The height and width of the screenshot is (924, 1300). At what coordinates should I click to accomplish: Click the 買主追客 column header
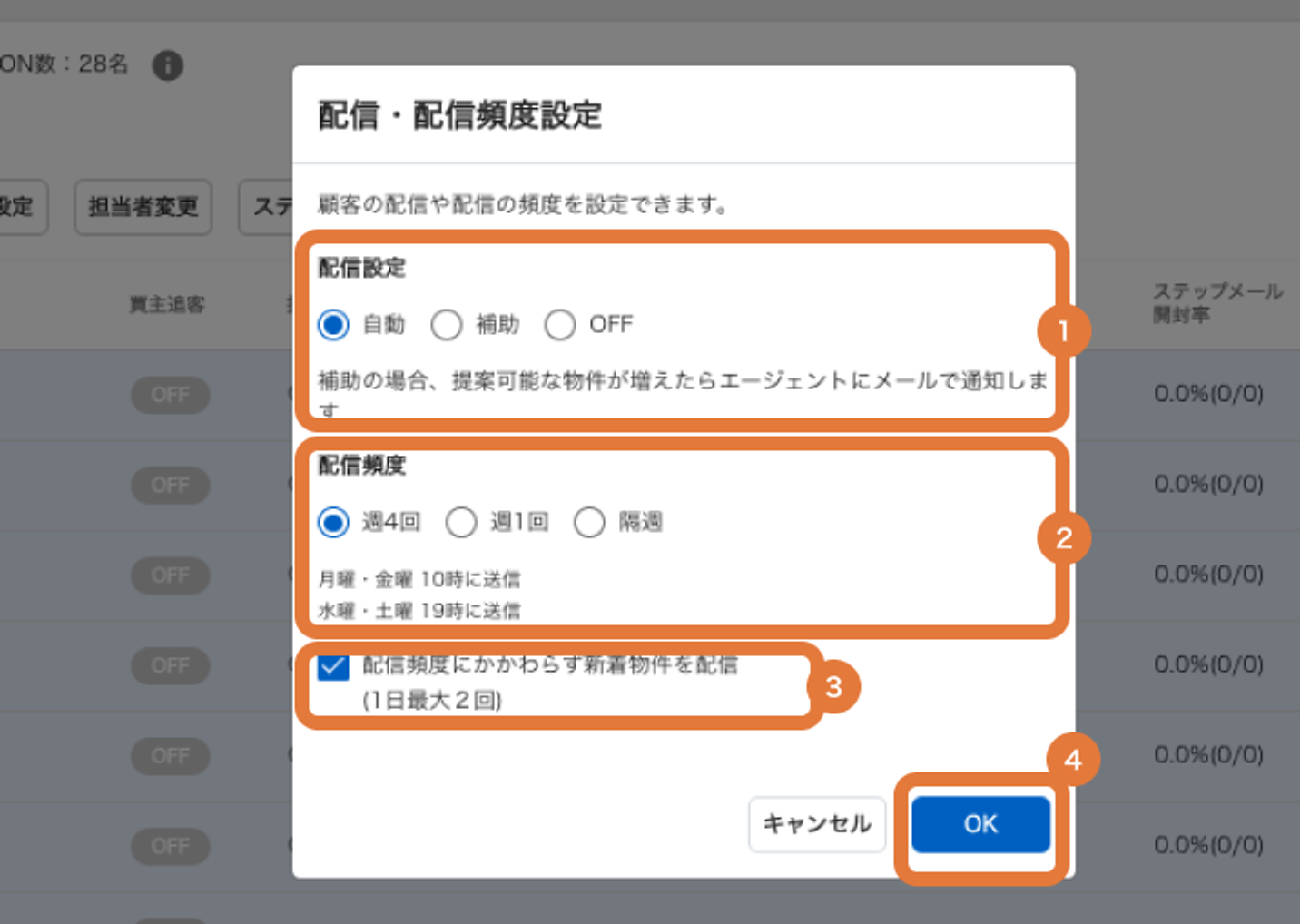167,304
